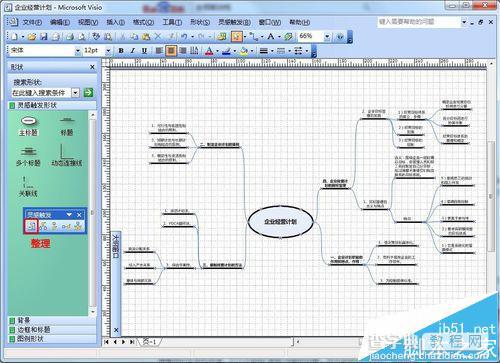Toggle Underline formatting
This screenshot has height=363, width=500.
tap(144, 51)
